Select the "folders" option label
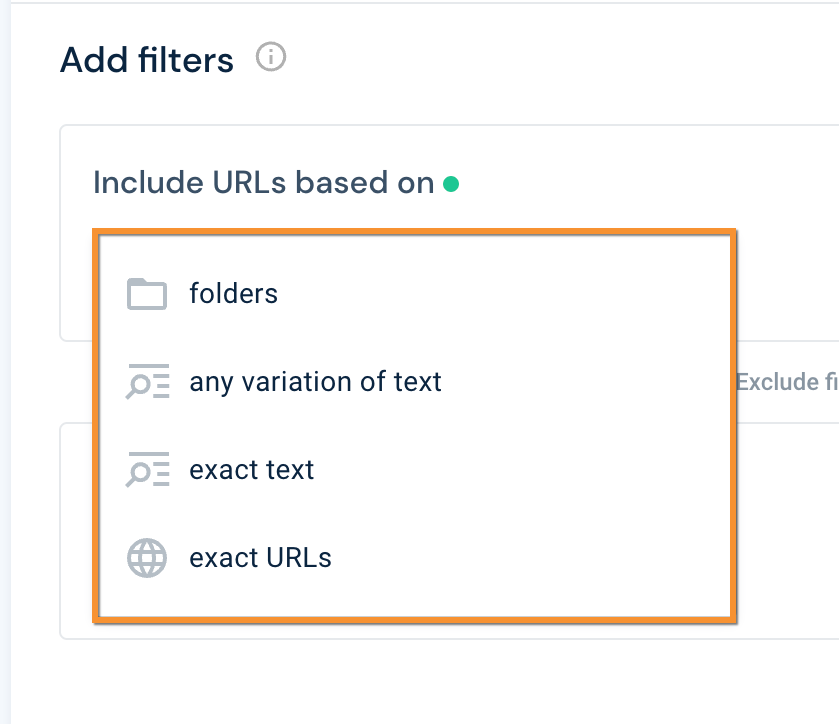 [x=233, y=294]
